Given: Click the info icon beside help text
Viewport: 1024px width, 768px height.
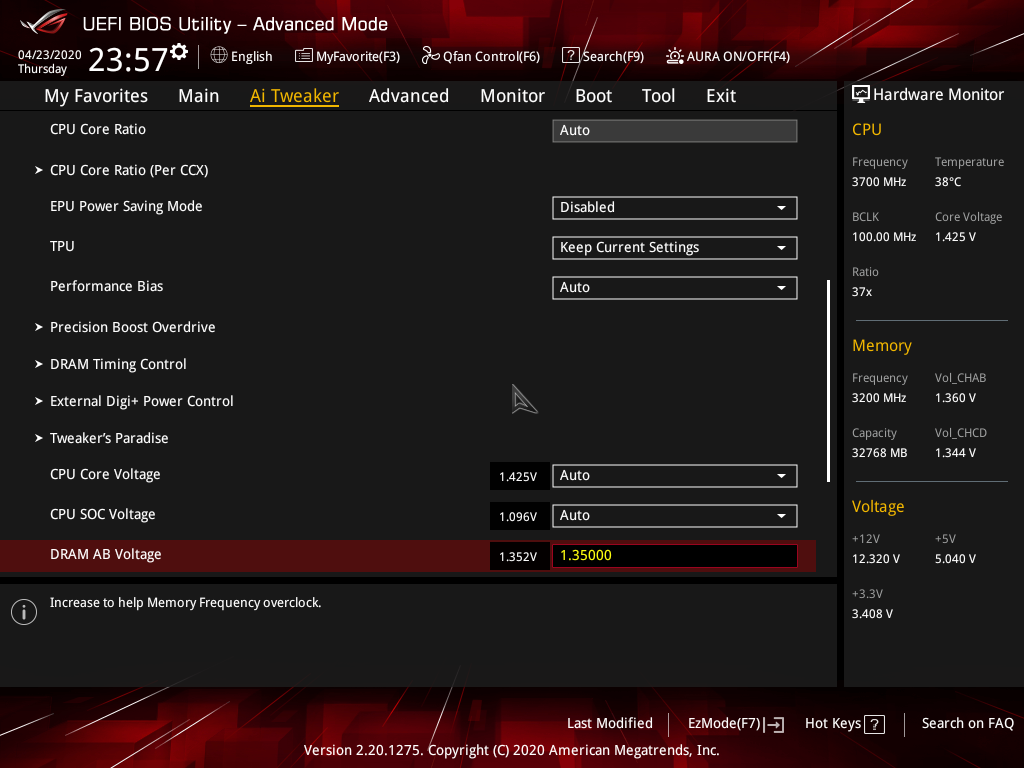Looking at the screenshot, I should click(x=24, y=612).
